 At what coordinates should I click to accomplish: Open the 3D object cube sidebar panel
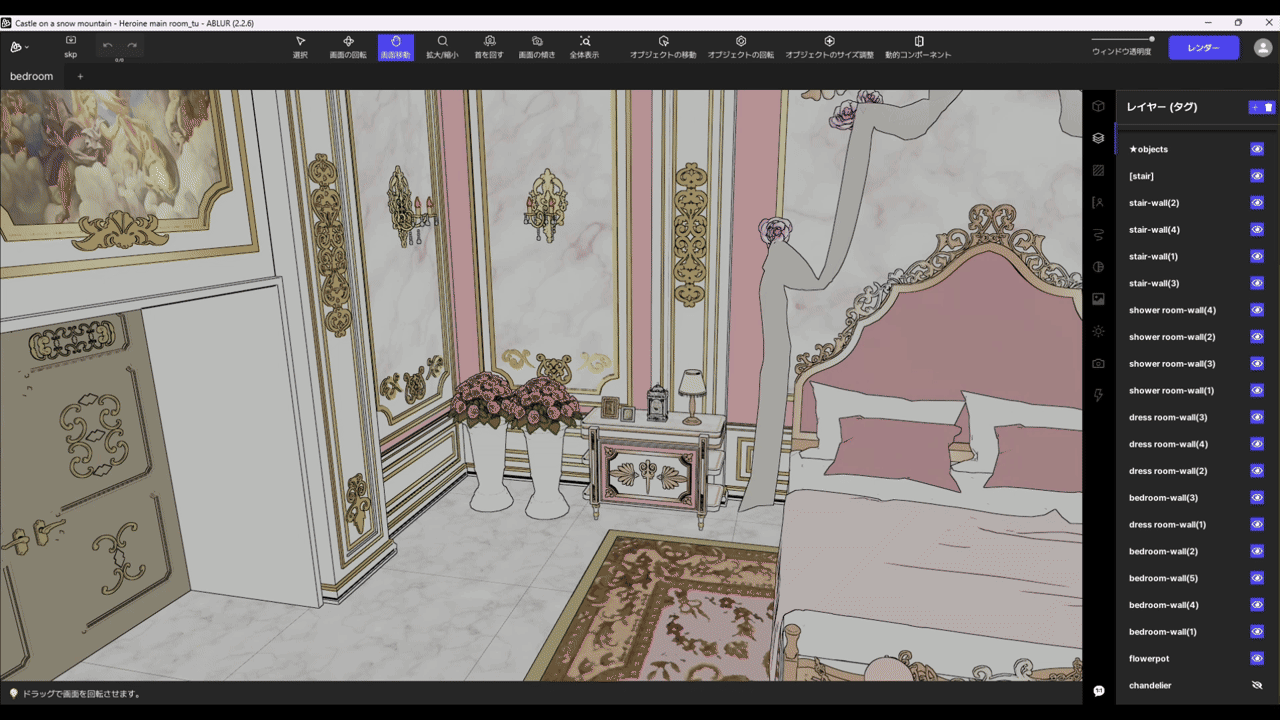[1098, 106]
